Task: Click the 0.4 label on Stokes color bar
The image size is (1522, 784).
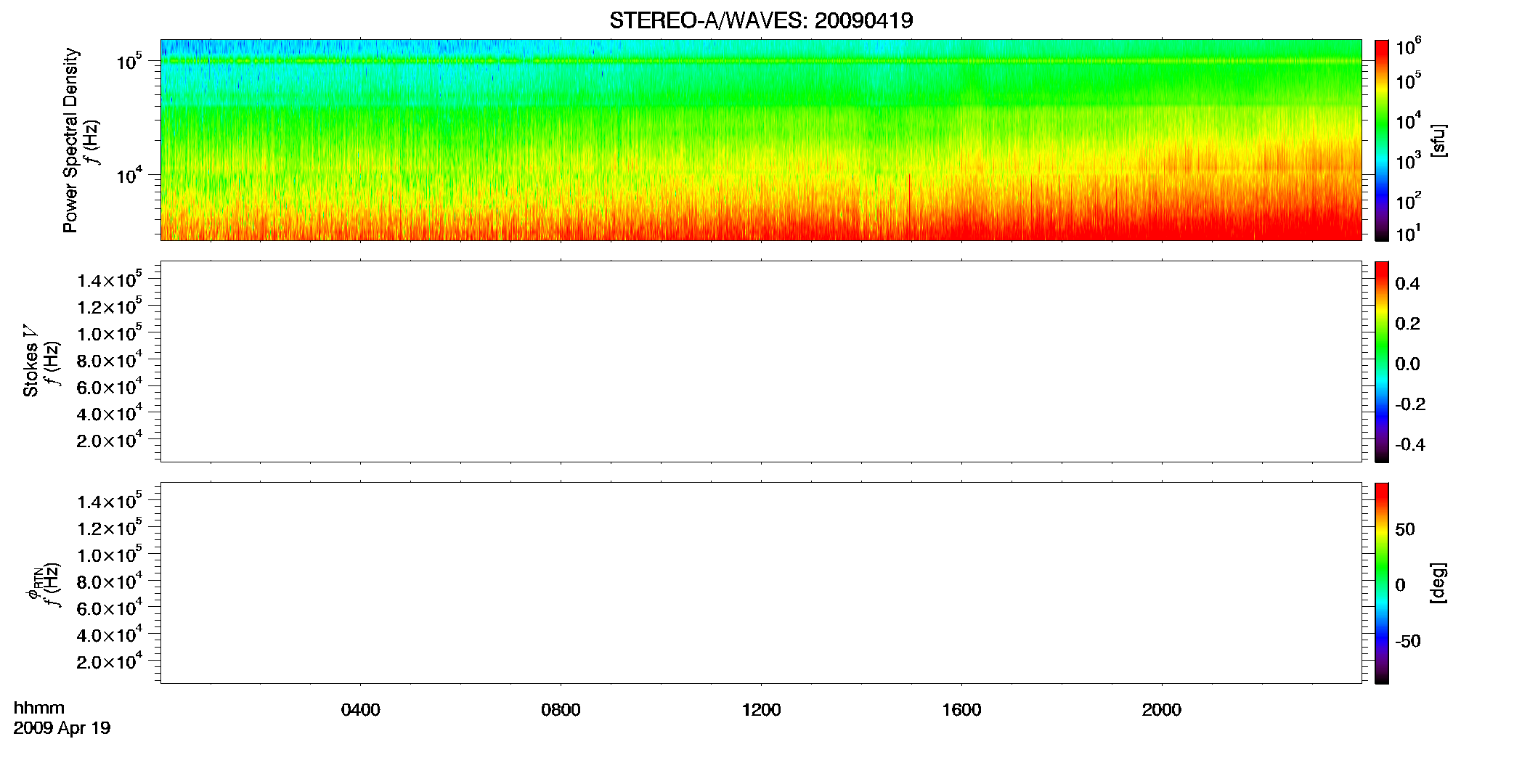Action: point(1407,284)
